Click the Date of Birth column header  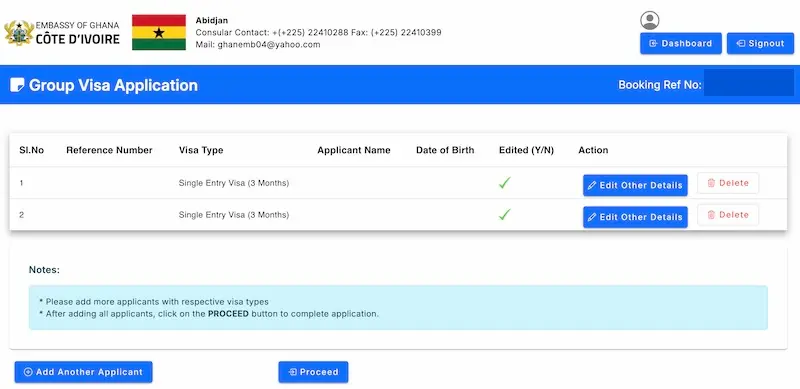pyautogui.click(x=445, y=150)
